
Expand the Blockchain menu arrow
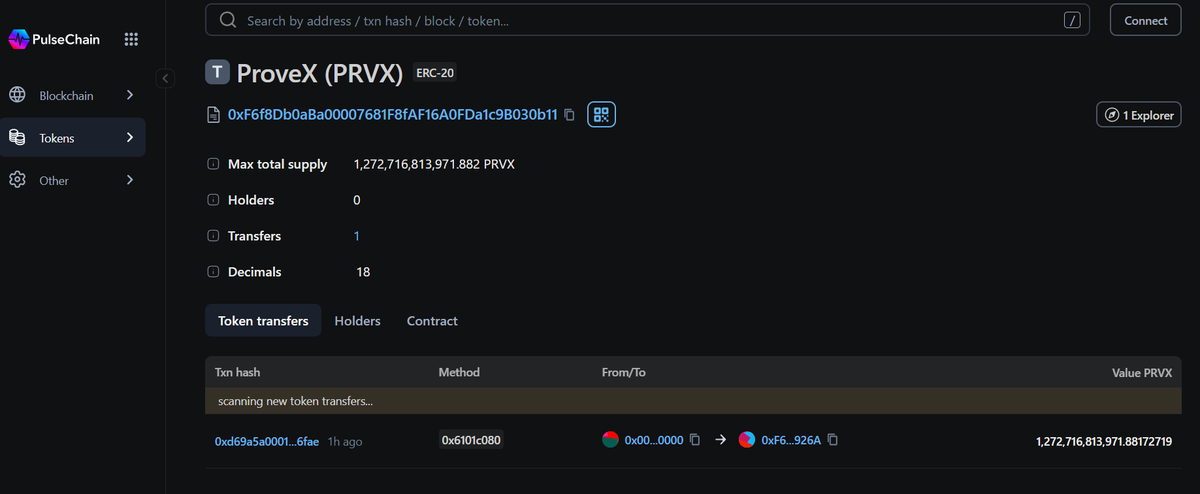(x=130, y=95)
